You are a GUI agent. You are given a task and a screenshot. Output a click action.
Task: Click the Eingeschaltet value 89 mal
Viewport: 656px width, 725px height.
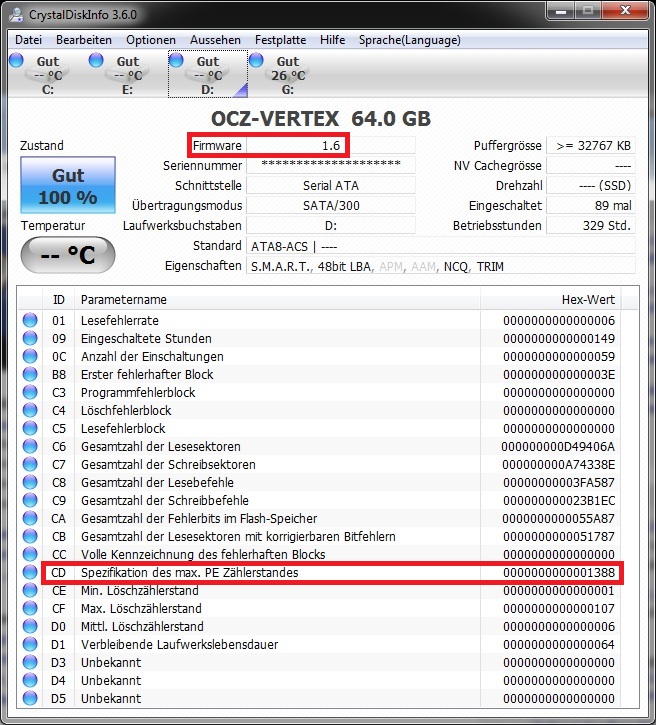(591, 205)
